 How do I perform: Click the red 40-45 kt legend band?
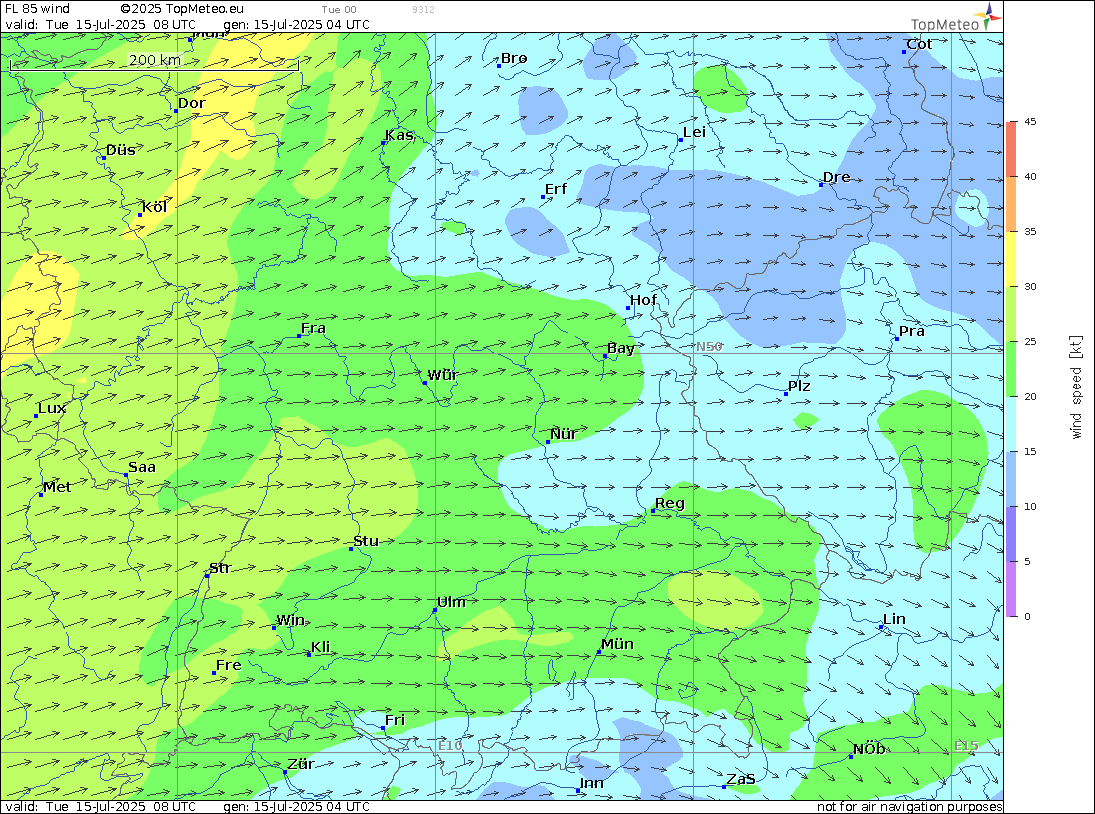coord(1012,149)
